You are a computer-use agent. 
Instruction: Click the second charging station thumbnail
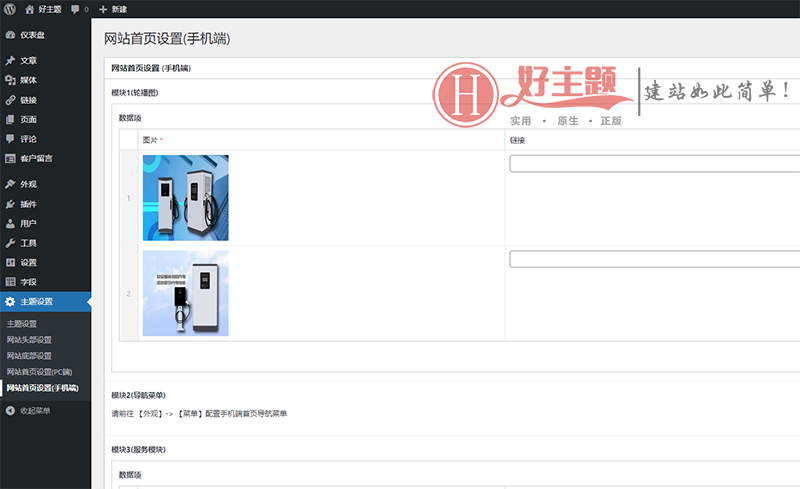coord(186,294)
